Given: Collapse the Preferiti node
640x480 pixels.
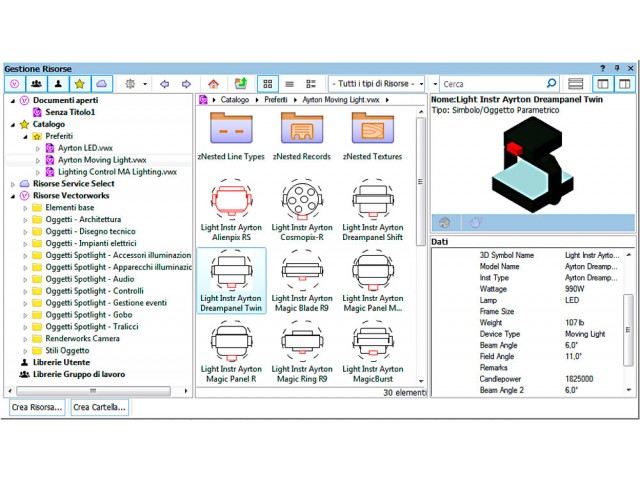Looking at the screenshot, I should click(25, 136).
